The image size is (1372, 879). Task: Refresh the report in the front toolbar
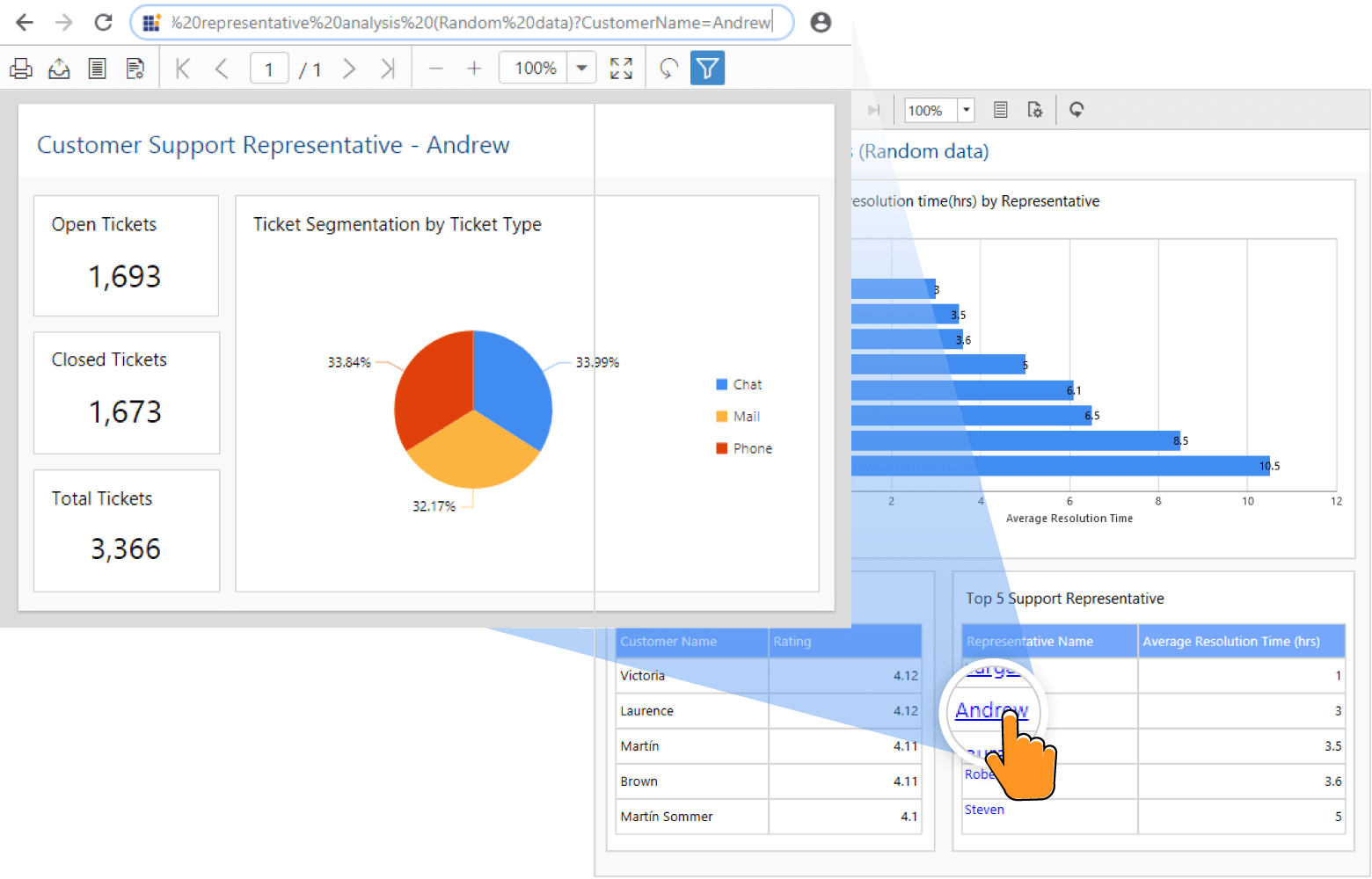pyautogui.click(x=668, y=69)
